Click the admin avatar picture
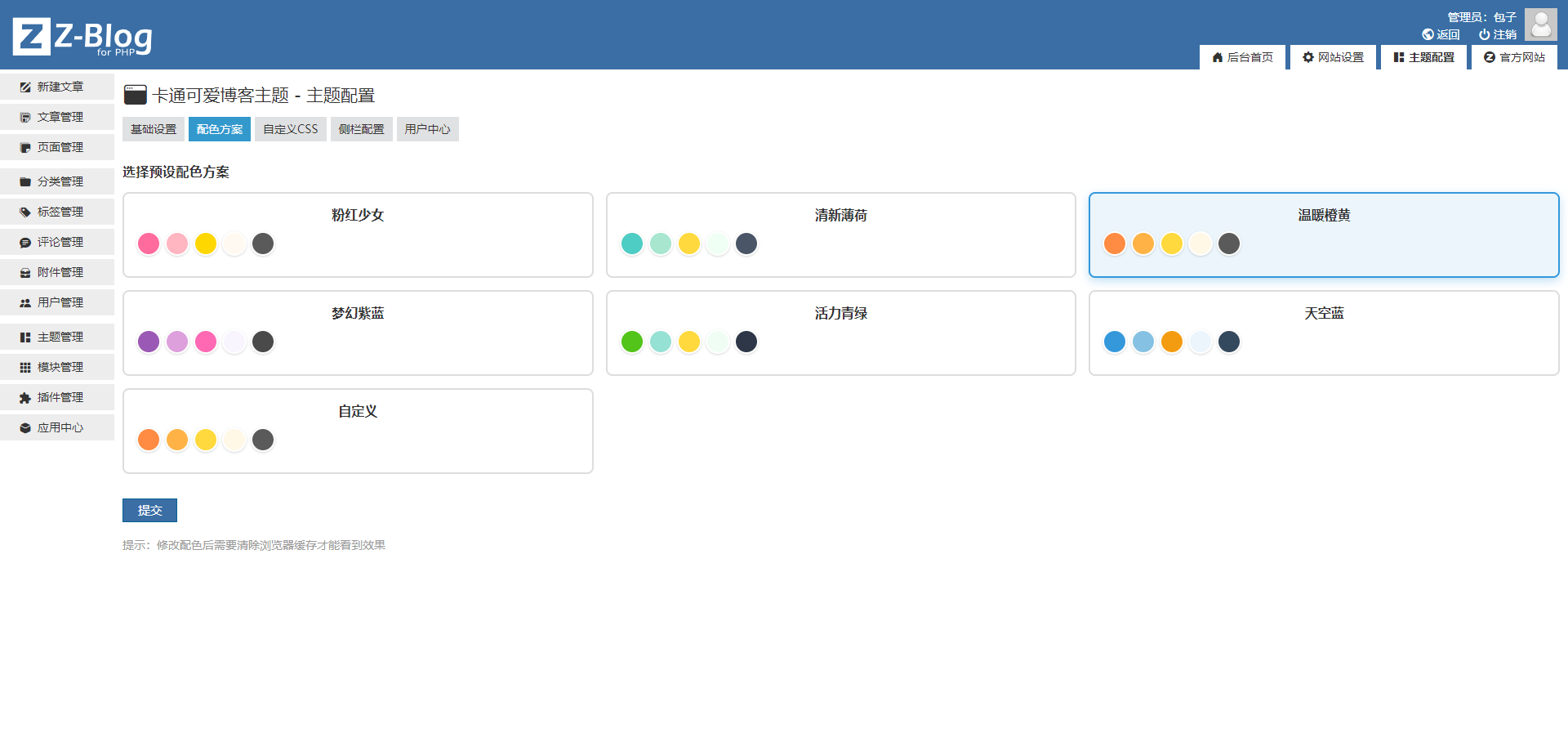 (x=1540, y=25)
